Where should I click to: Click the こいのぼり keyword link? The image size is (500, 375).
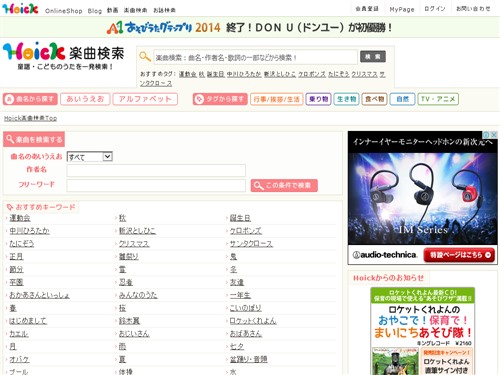point(246,308)
